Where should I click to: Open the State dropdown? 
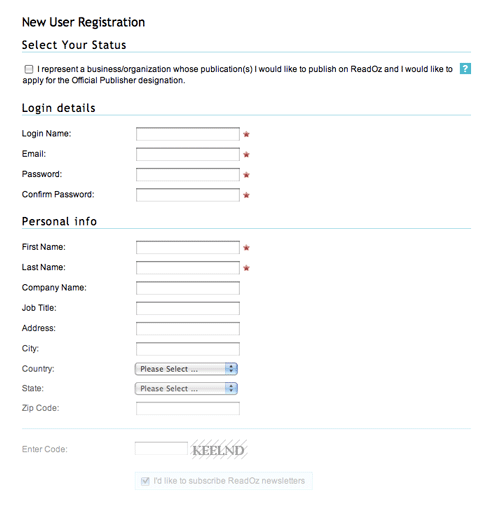186,389
